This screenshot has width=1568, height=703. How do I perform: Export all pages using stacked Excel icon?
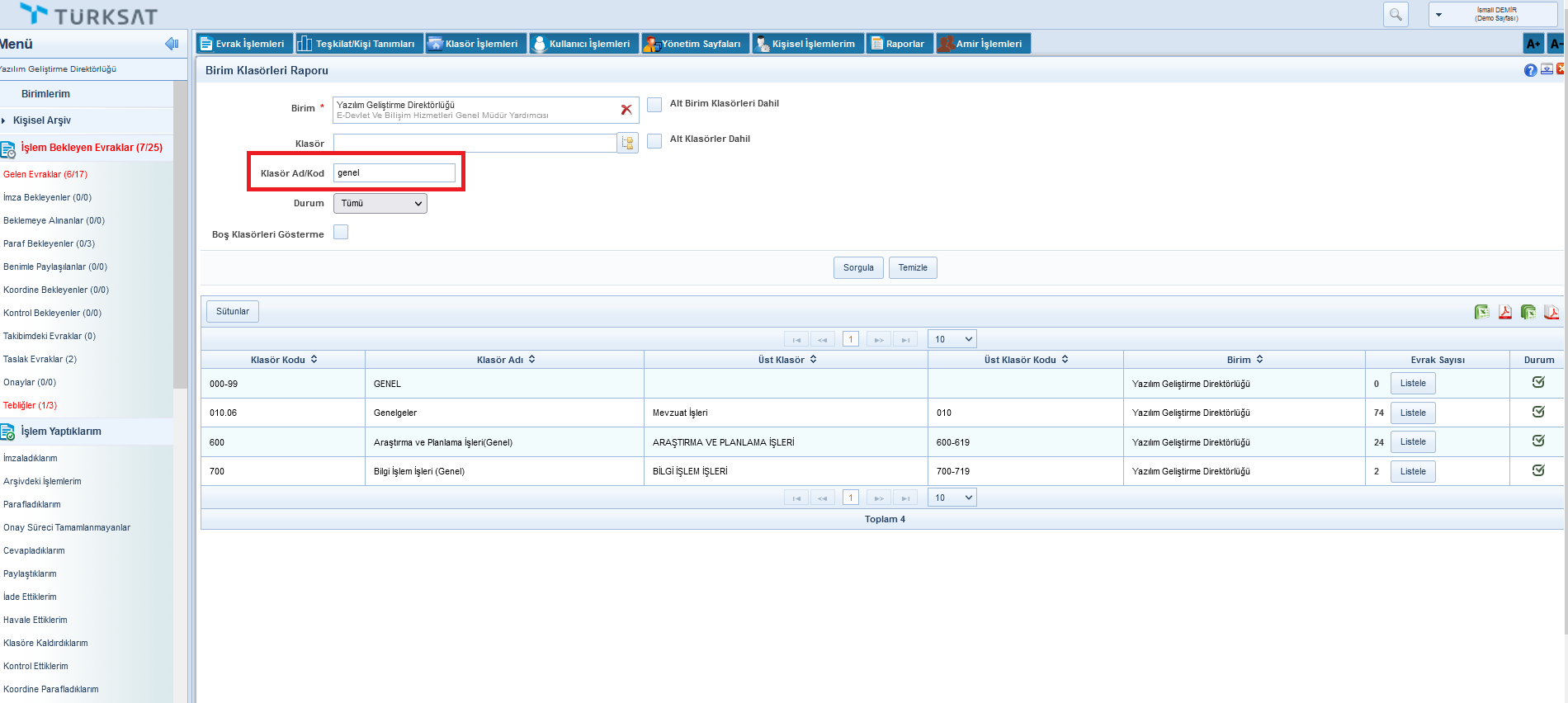click(1528, 312)
